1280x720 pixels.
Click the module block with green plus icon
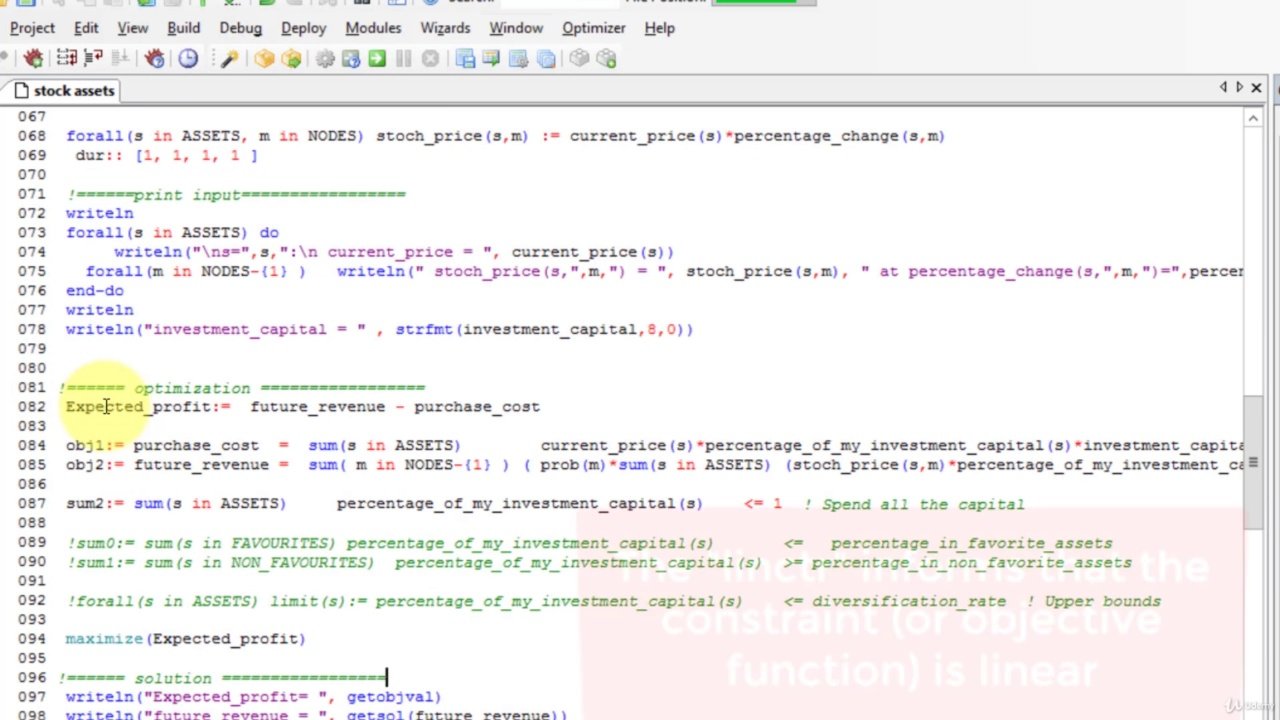click(606, 59)
